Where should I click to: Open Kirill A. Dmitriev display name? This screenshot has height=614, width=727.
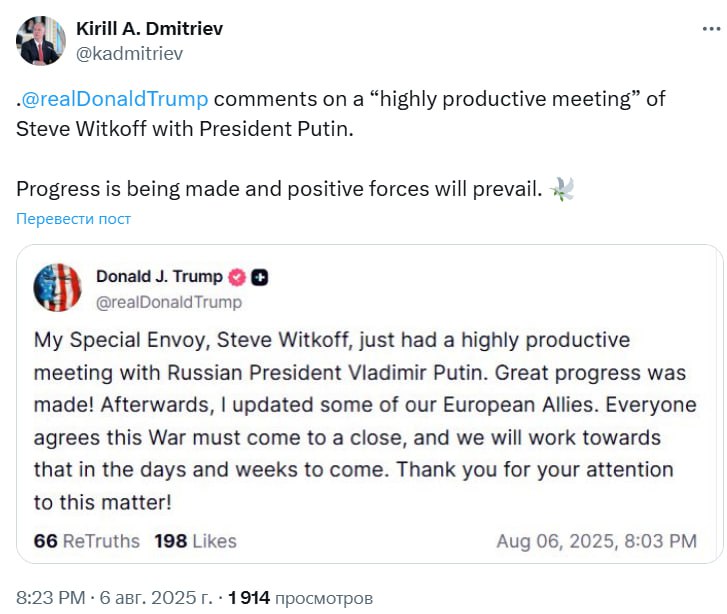149,28
